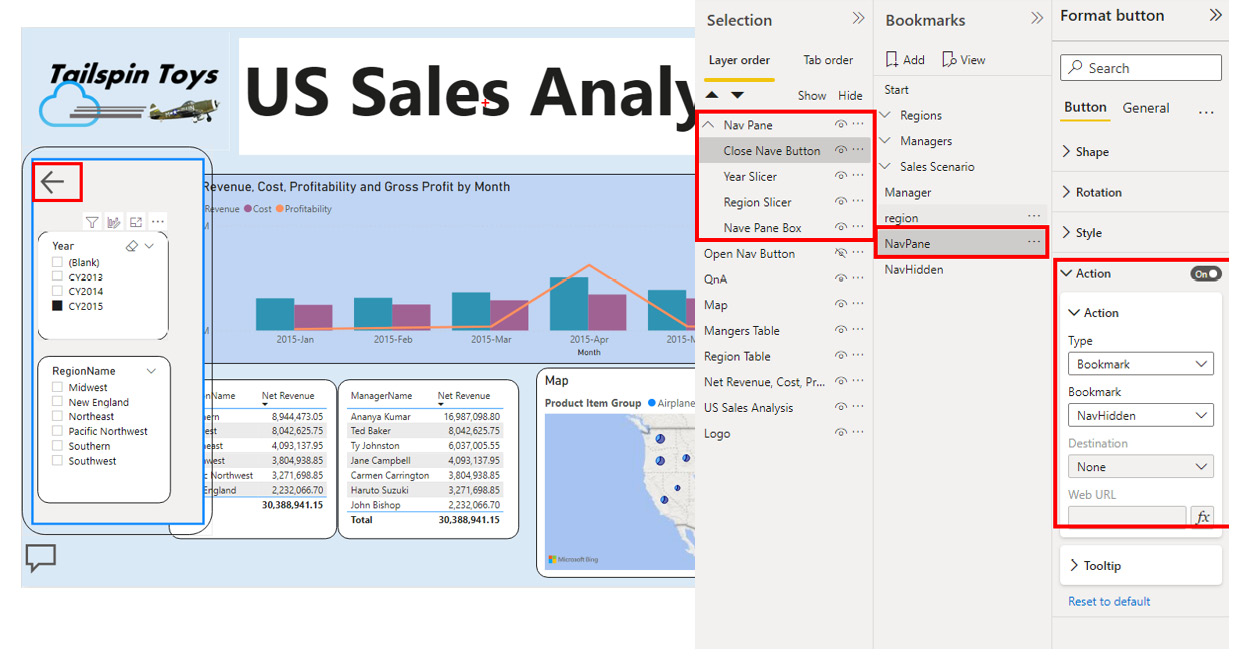Hide the Map layer using eye icon

[x=841, y=305]
